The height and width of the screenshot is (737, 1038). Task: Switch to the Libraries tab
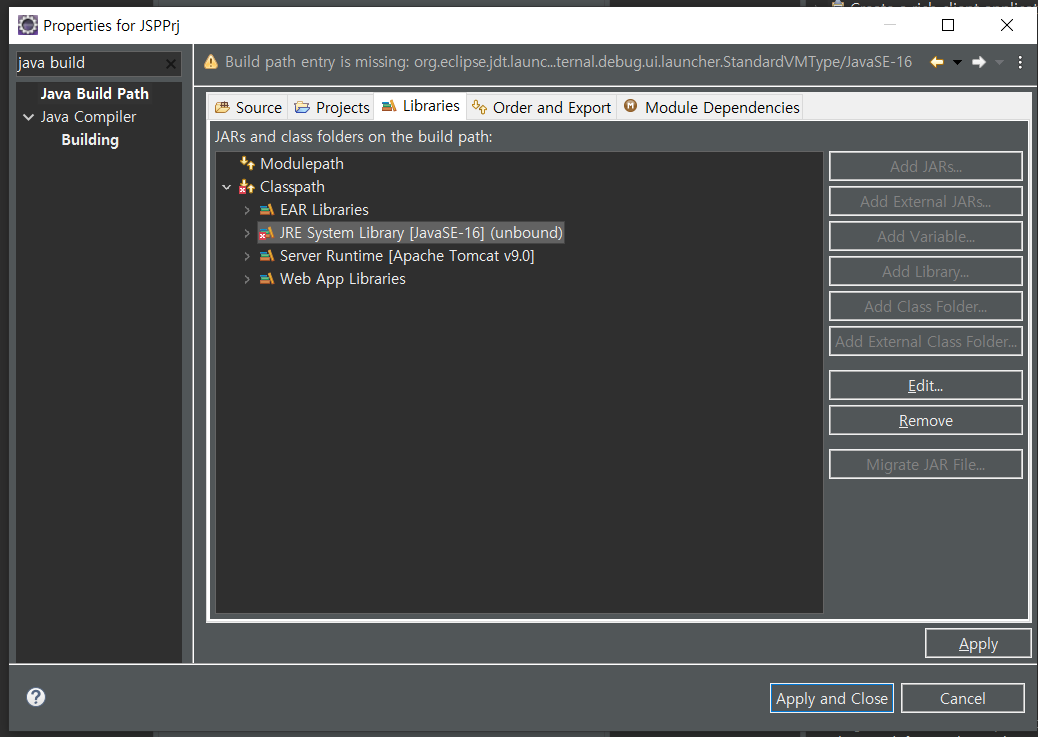420,106
